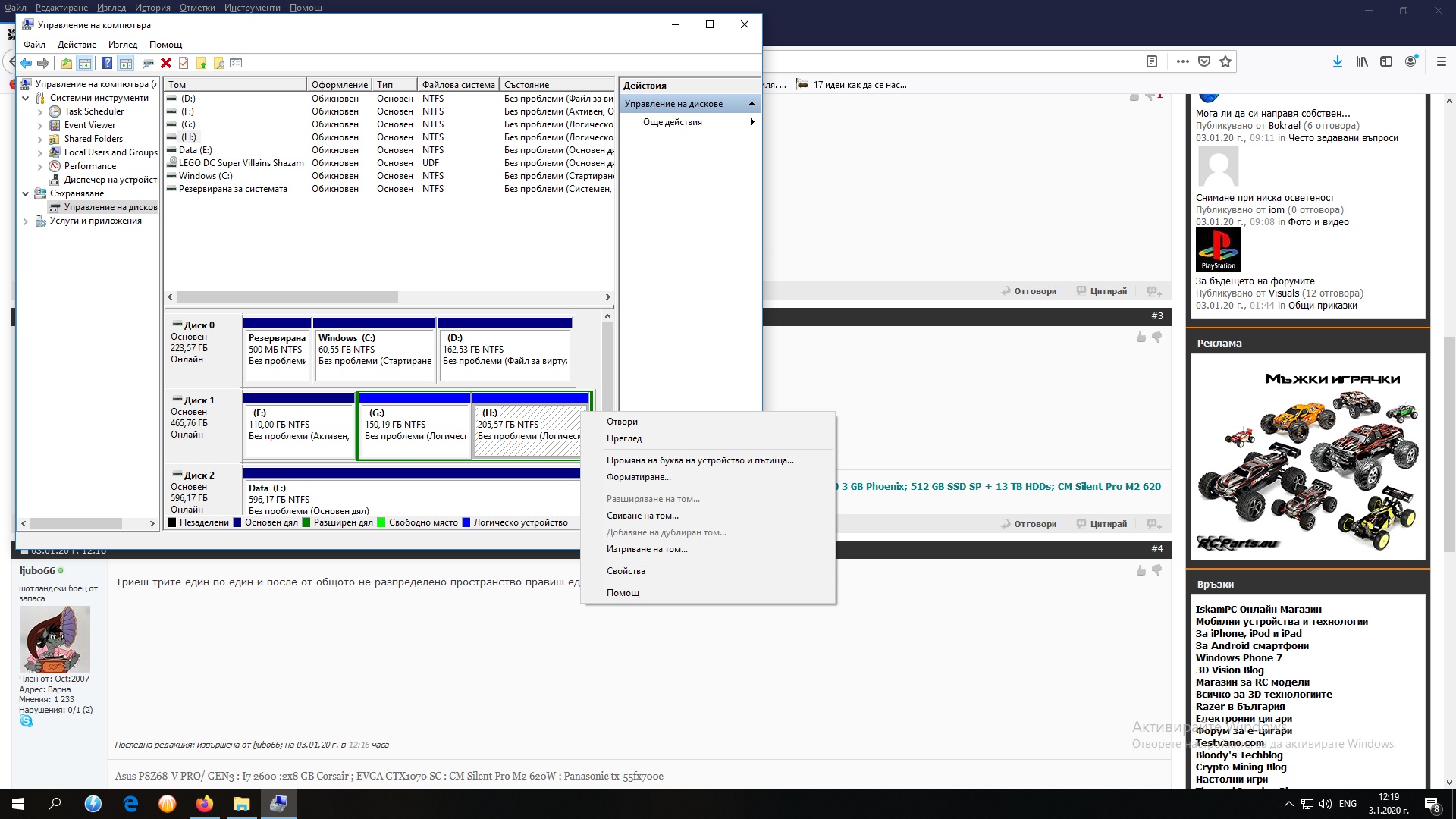Click the show/hide console tree icon

[x=85, y=63]
